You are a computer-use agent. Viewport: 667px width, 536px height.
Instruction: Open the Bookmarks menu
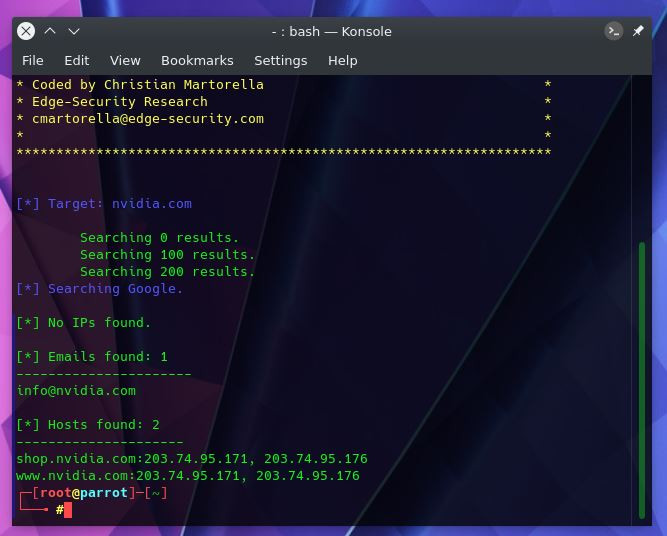pos(197,60)
